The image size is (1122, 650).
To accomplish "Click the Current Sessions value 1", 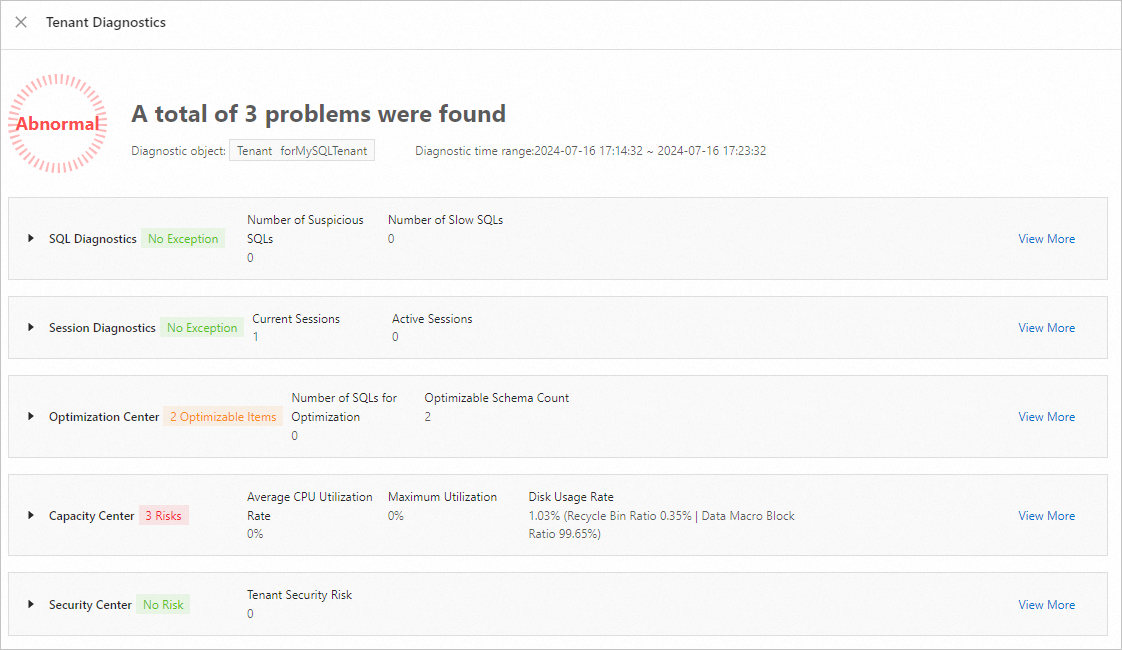I will [x=255, y=337].
